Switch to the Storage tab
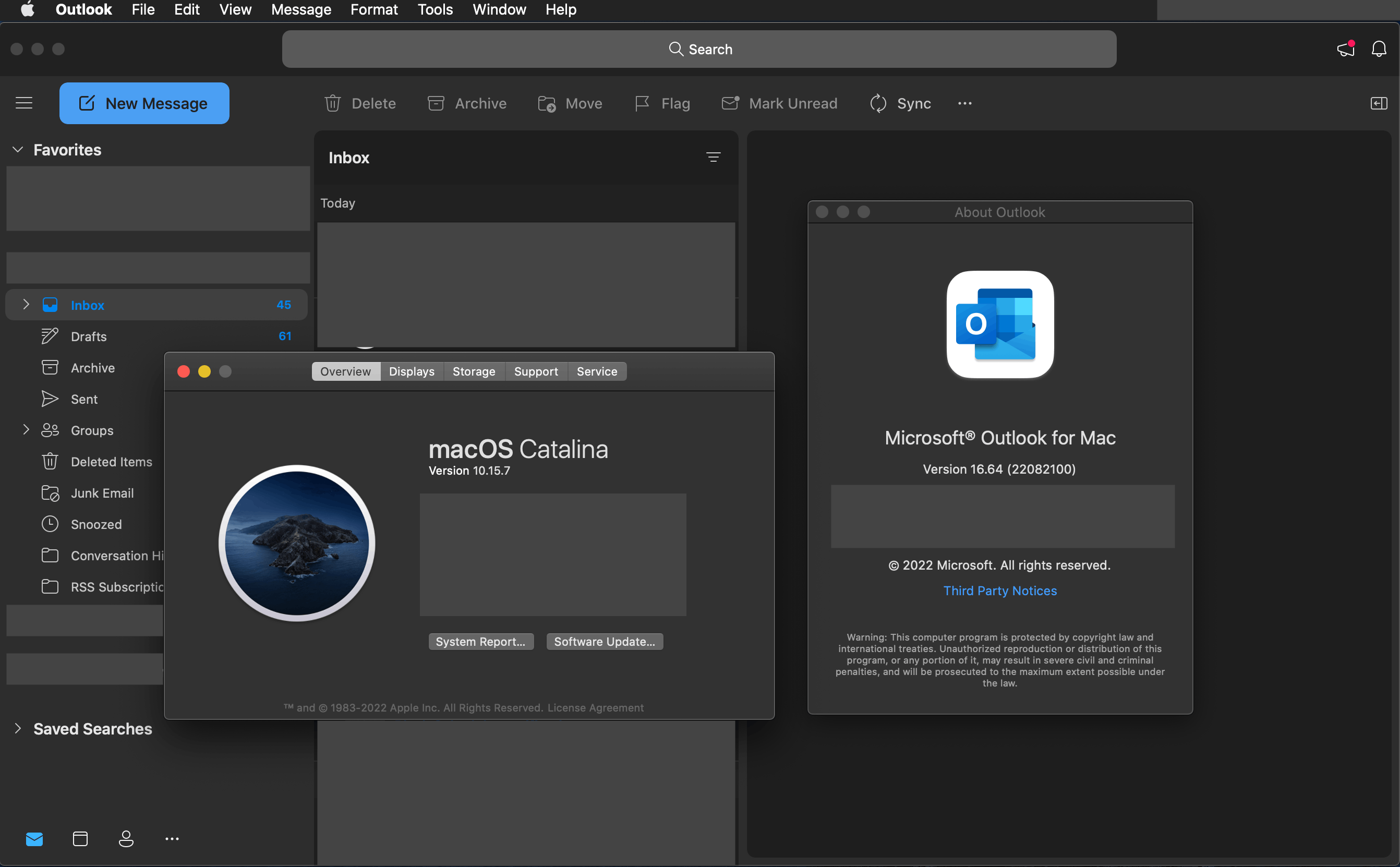Image resolution: width=1400 pixels, height=867 pixels. (474, 371)
